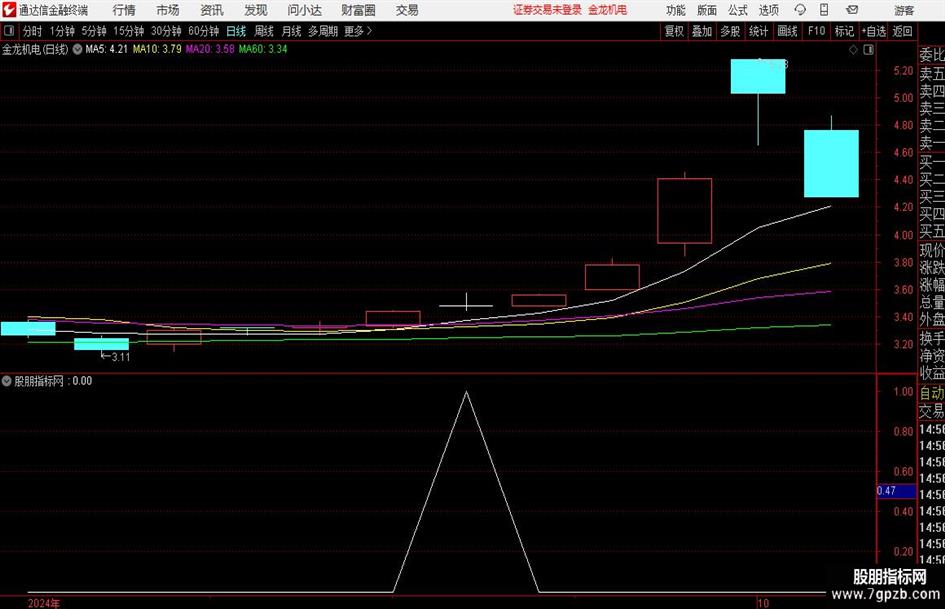
Task: Switch to the 1分钟 period tab
Action: (62, 31)
